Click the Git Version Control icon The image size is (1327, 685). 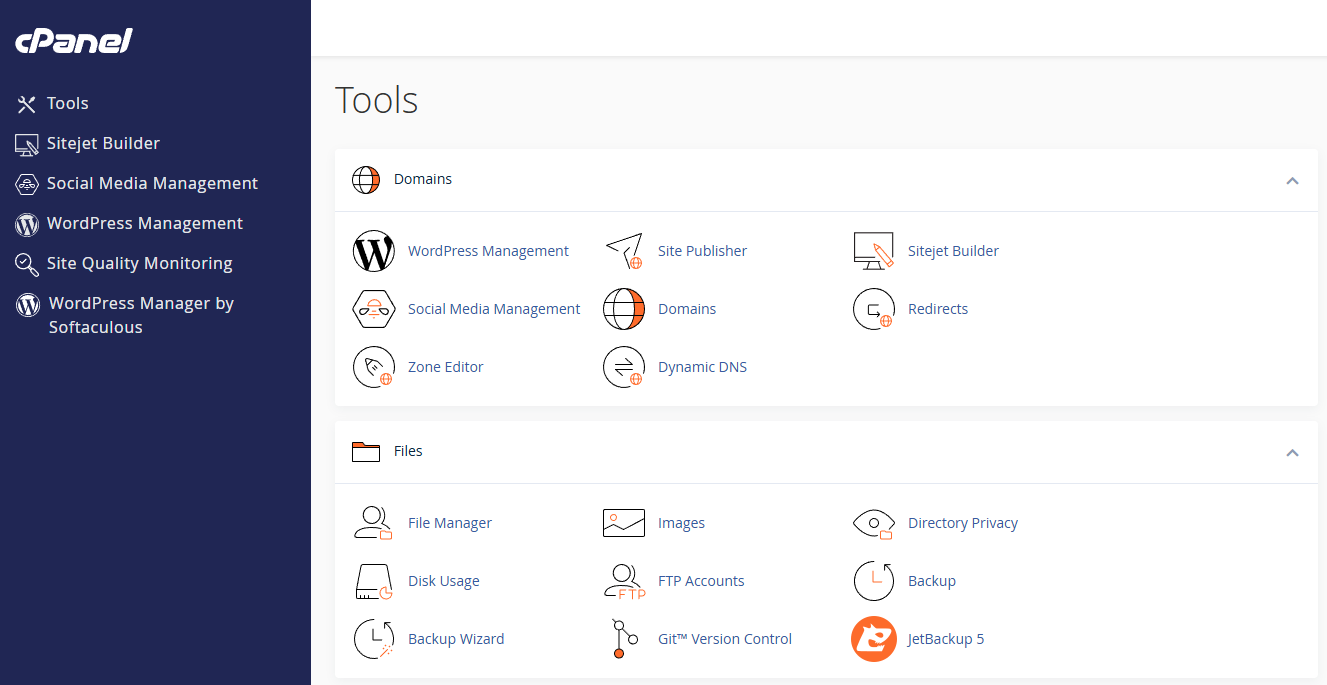623,639
